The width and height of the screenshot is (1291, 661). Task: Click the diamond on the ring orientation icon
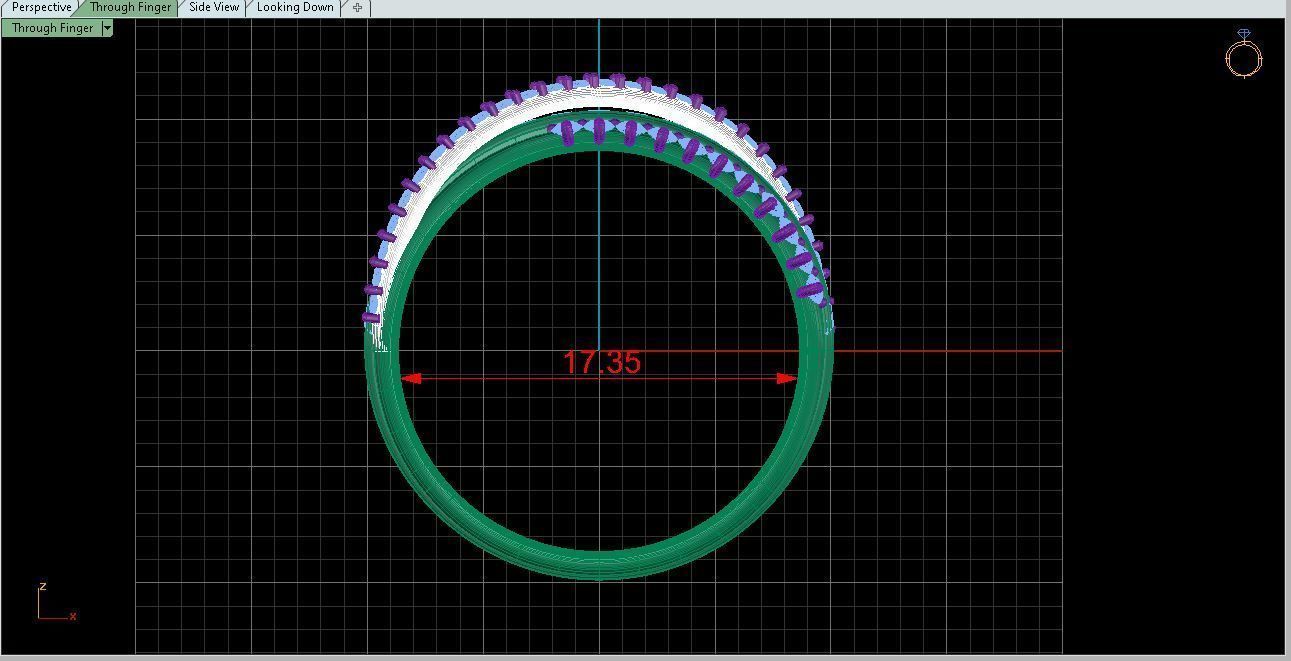tap(1243, 34)
